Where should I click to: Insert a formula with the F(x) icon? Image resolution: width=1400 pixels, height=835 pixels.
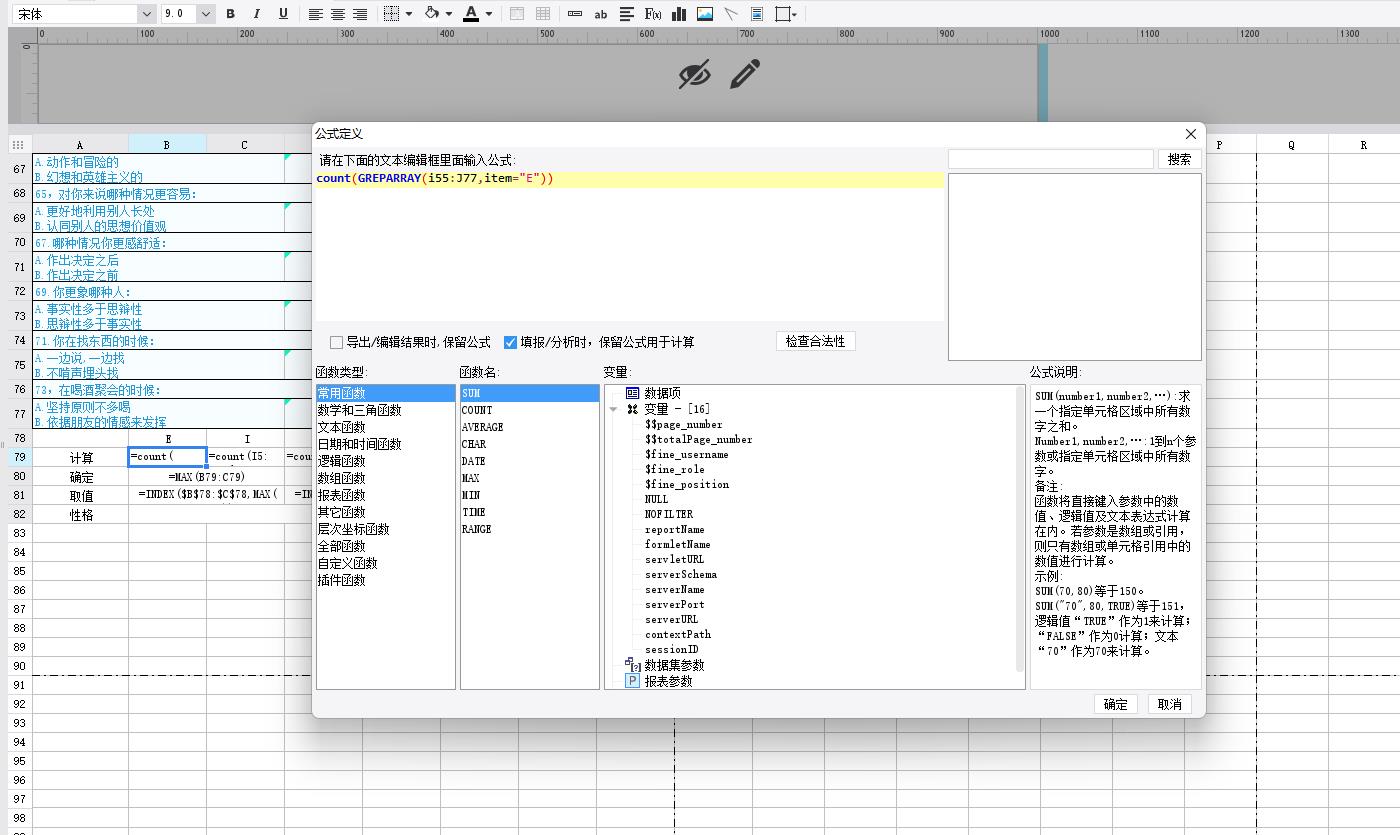pos(653,14)
